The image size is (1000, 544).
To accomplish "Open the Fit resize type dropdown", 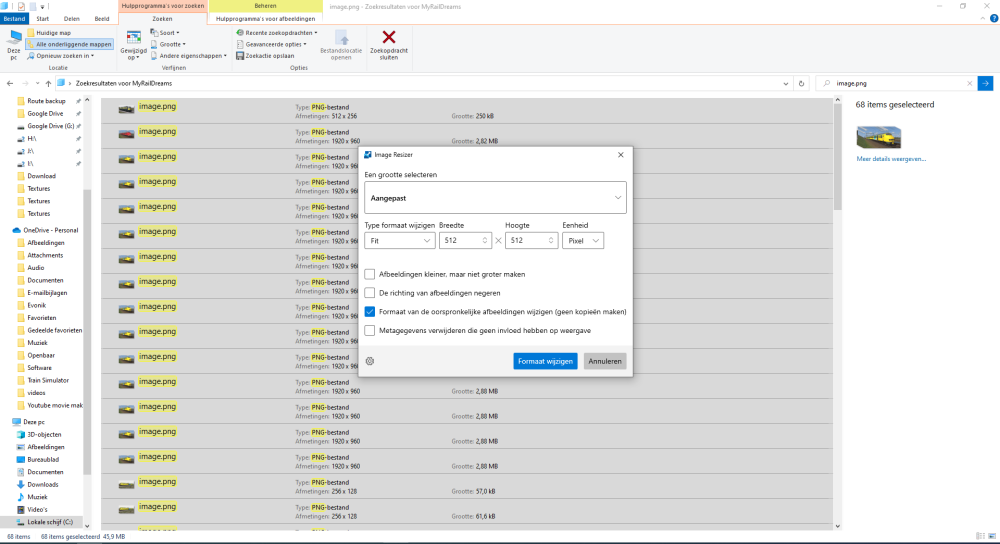I will click(x=399, y=240).
